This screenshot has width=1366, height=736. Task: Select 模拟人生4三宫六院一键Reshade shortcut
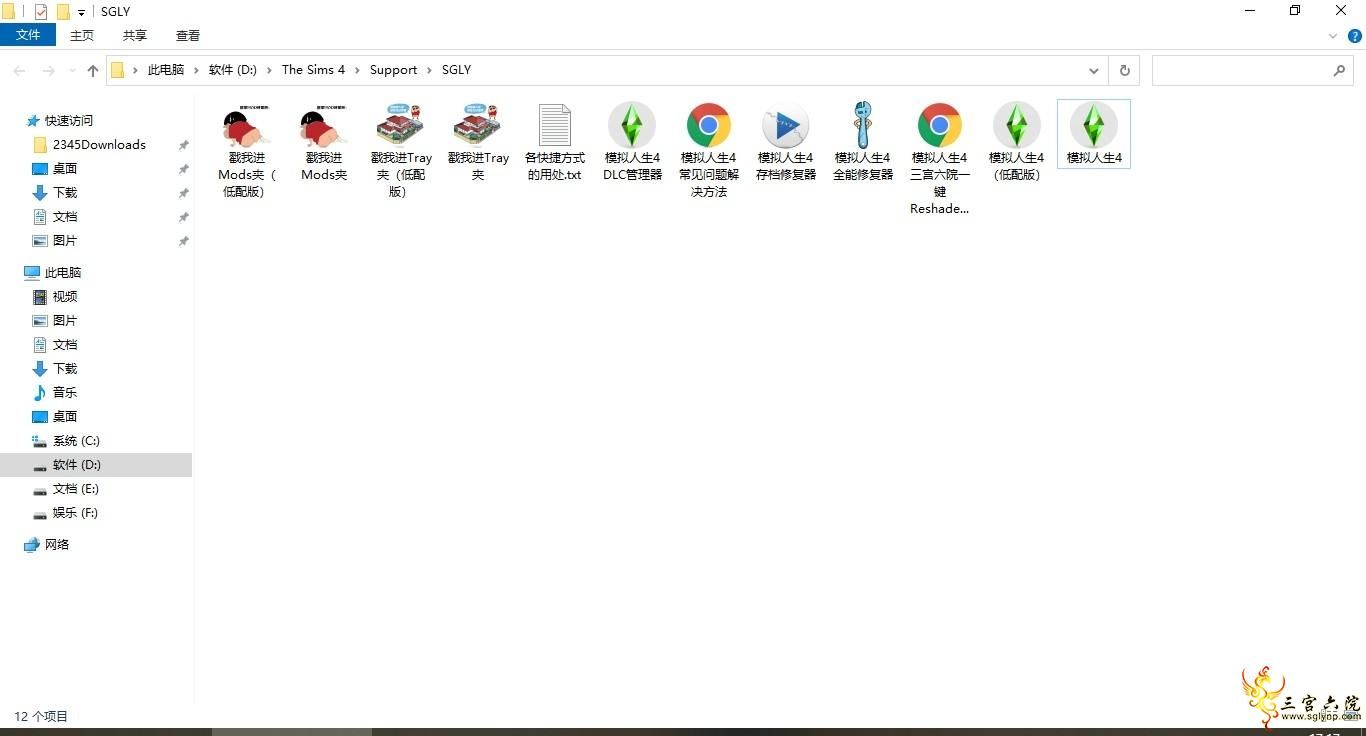940,126
